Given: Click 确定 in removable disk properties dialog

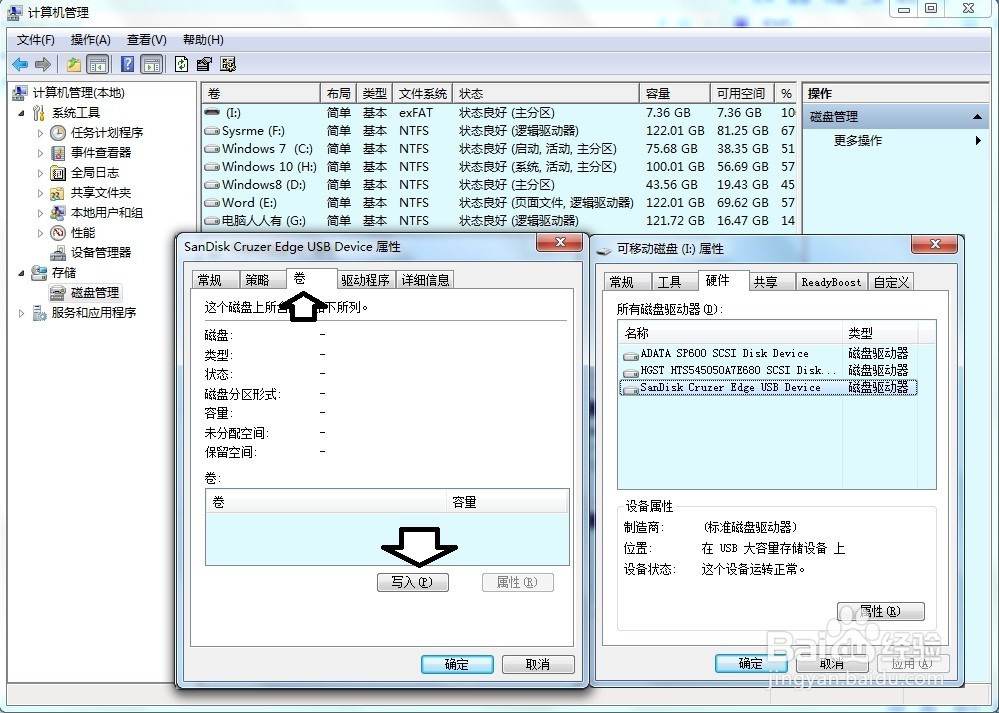Looking at the screenshot, I should click(751, 663).
